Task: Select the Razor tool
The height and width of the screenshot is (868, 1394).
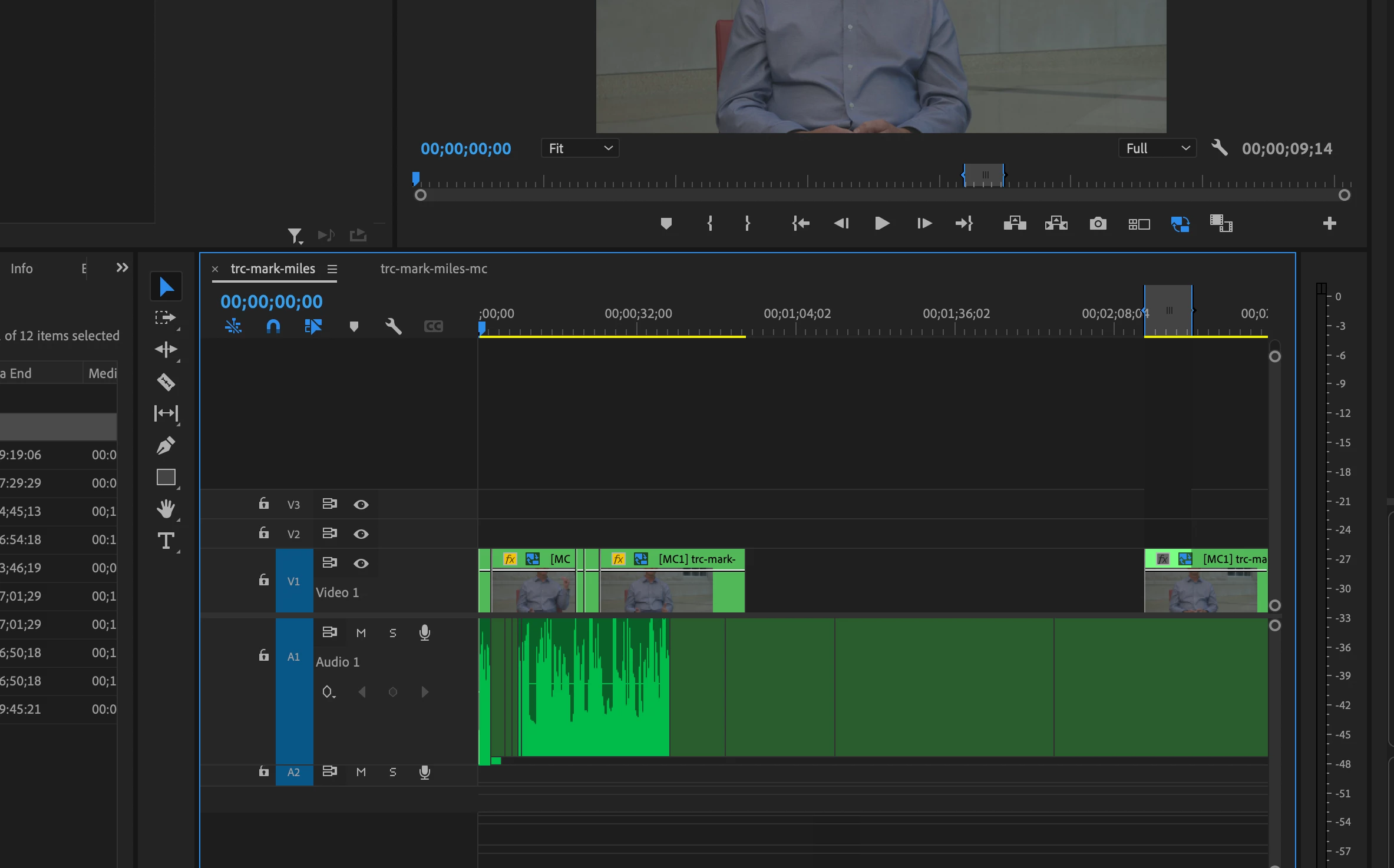Action: click(166, 382)
